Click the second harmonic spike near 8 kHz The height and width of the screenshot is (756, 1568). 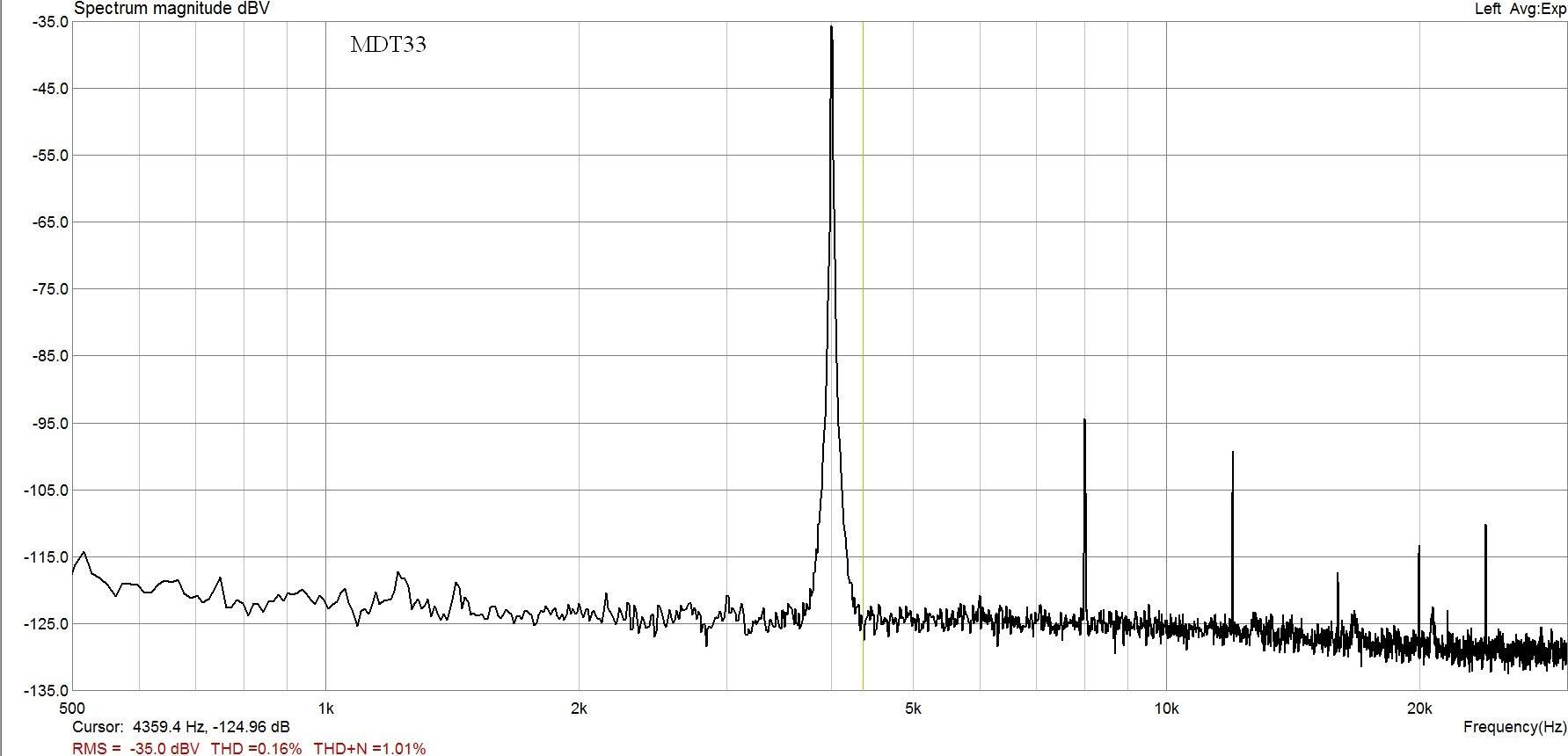(x=1084, y=519)
